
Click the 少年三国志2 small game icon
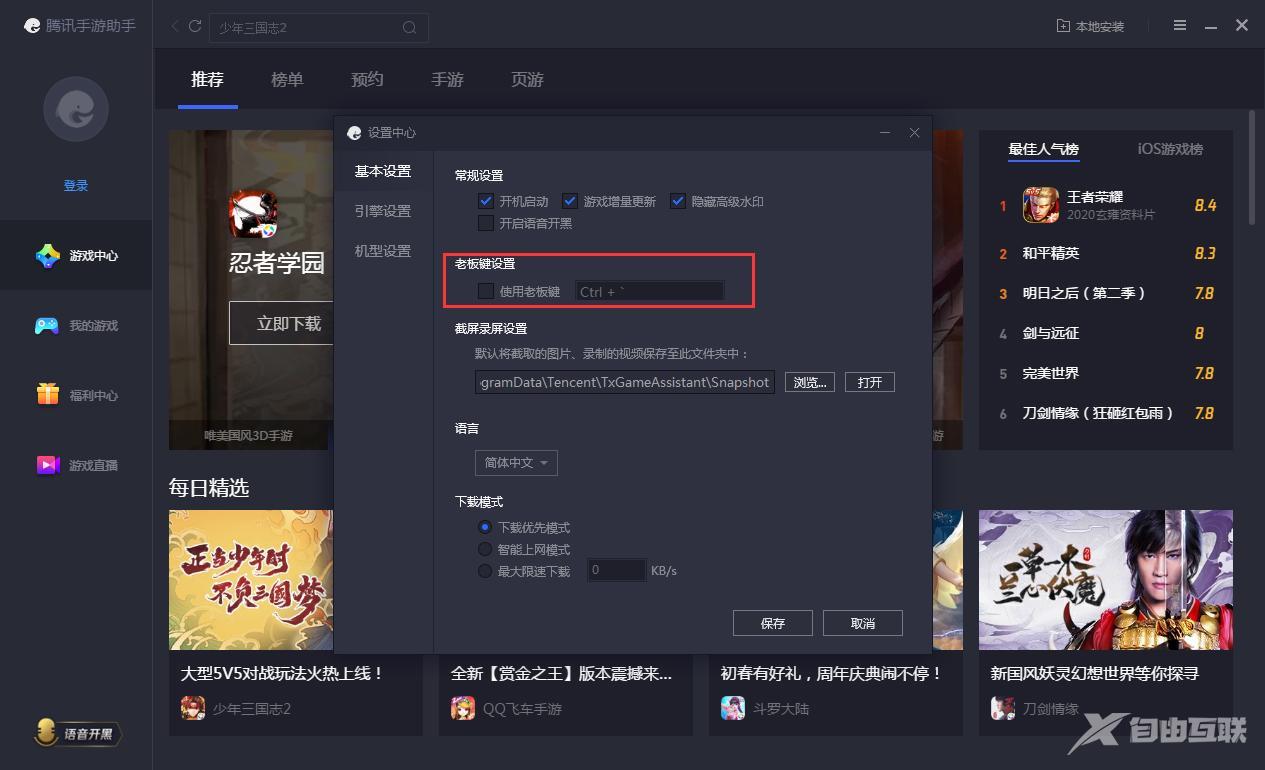point(193,709)
